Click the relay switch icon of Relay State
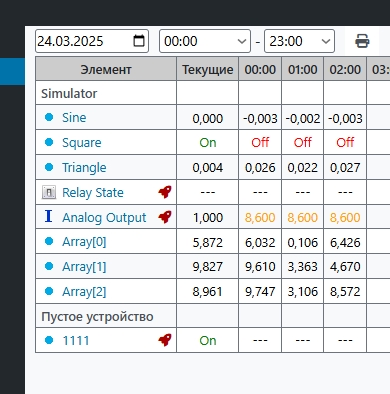Screen dimensions: 390x394 [49, 192]
